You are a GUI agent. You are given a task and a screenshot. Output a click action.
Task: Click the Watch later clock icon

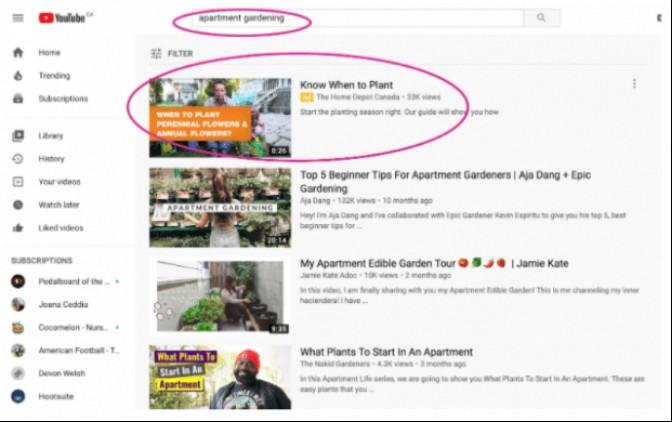coord(18,205)
